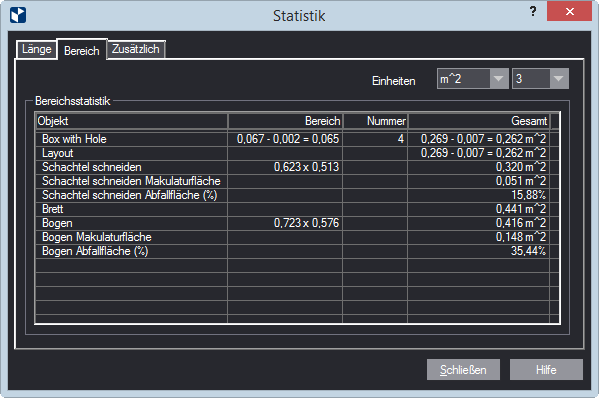
Task: Open the decimal places dropdown showing 3
Action: pyautogui.click(x=540, y=79)
